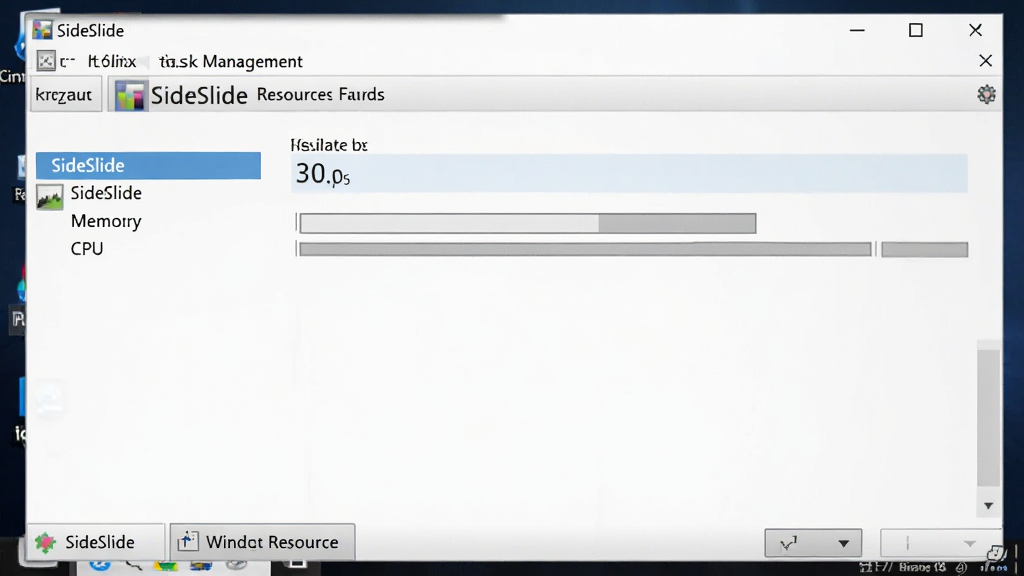Click the Memory usage bar
1024x576 pixels.
pyautogui.click(x=528, y=223)
